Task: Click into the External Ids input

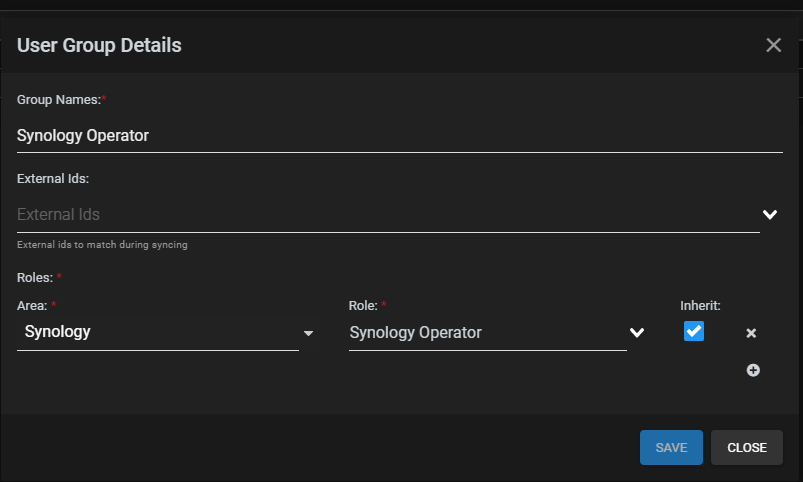Action: click(x=388, y=214)
